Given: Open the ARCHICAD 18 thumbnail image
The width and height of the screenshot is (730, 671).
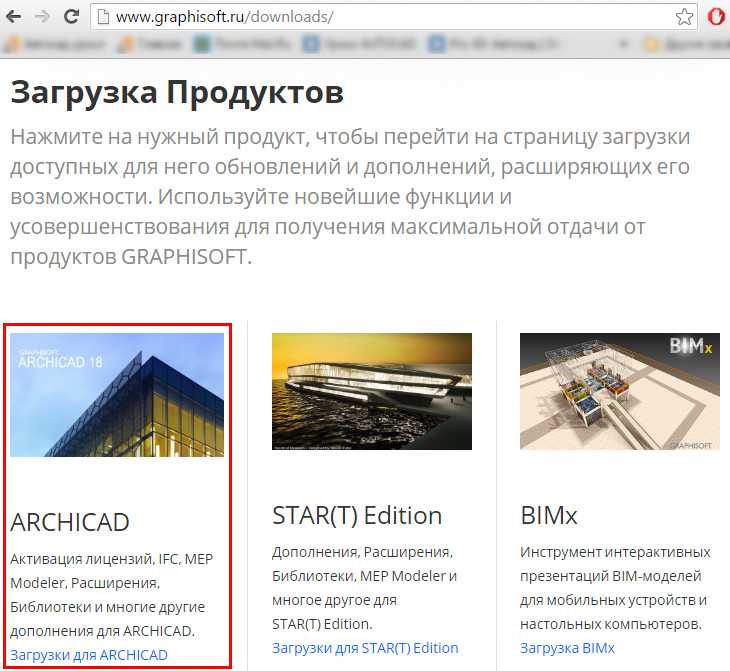Looking at the screenshot, I should [x=117, y=395].
